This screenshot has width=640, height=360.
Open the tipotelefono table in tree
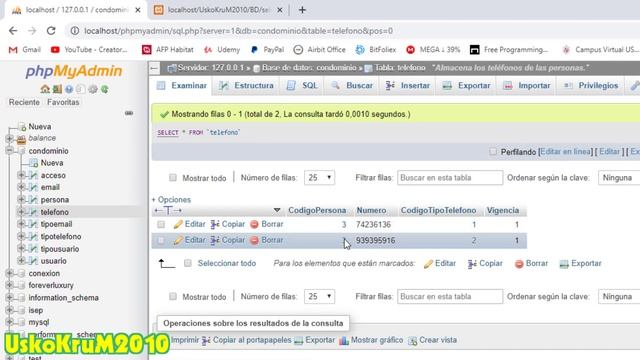click(x=61, y=236)
